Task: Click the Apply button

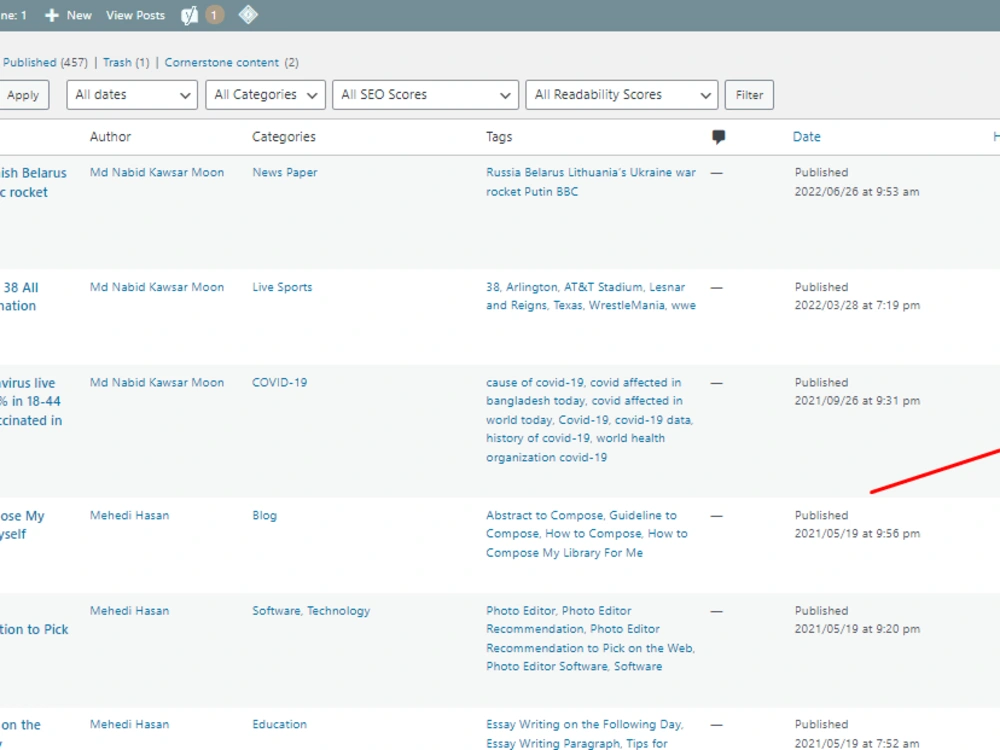Action: (23, 95)
